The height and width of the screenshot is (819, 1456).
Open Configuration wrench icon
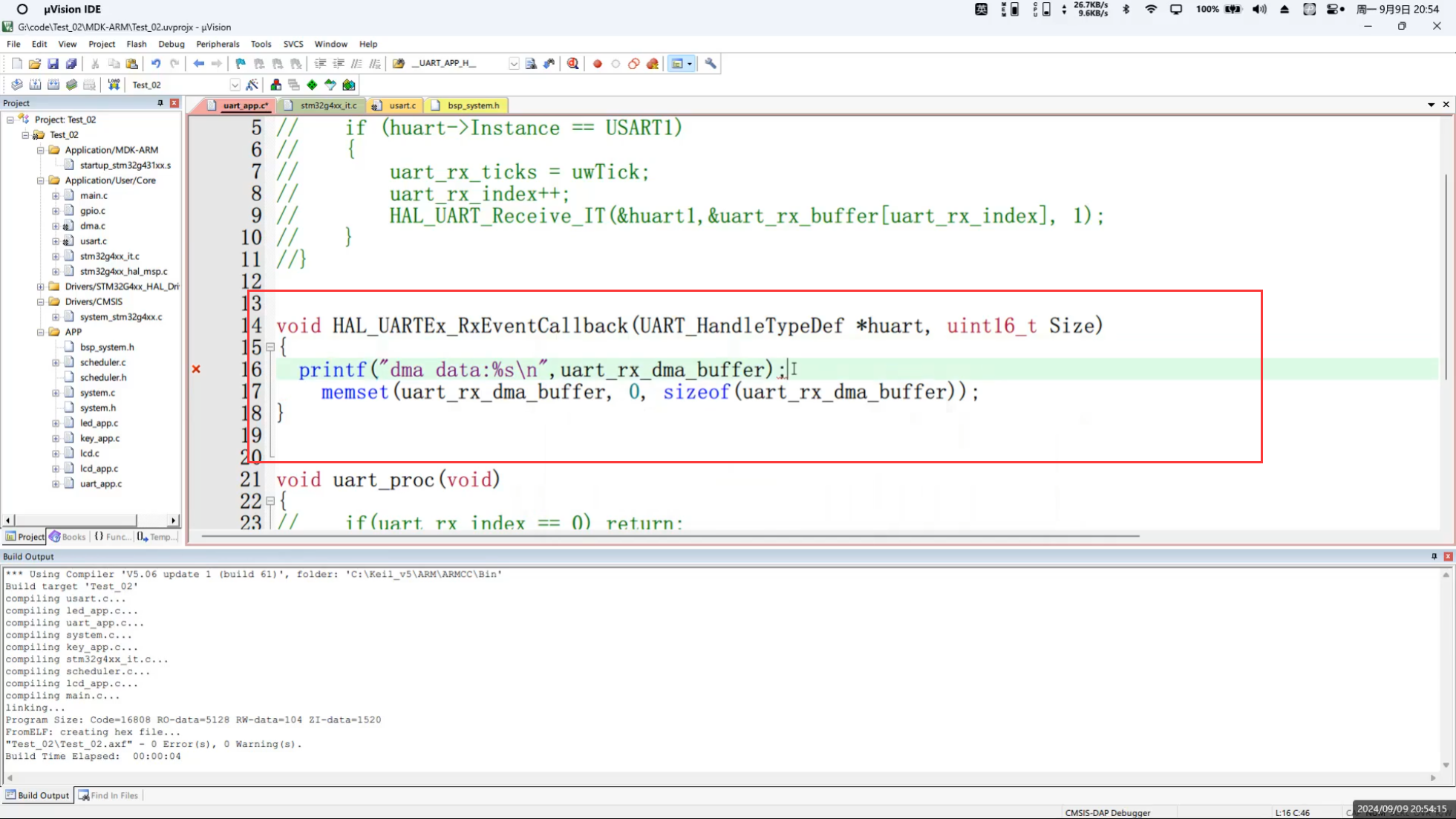tap(711, 64)
